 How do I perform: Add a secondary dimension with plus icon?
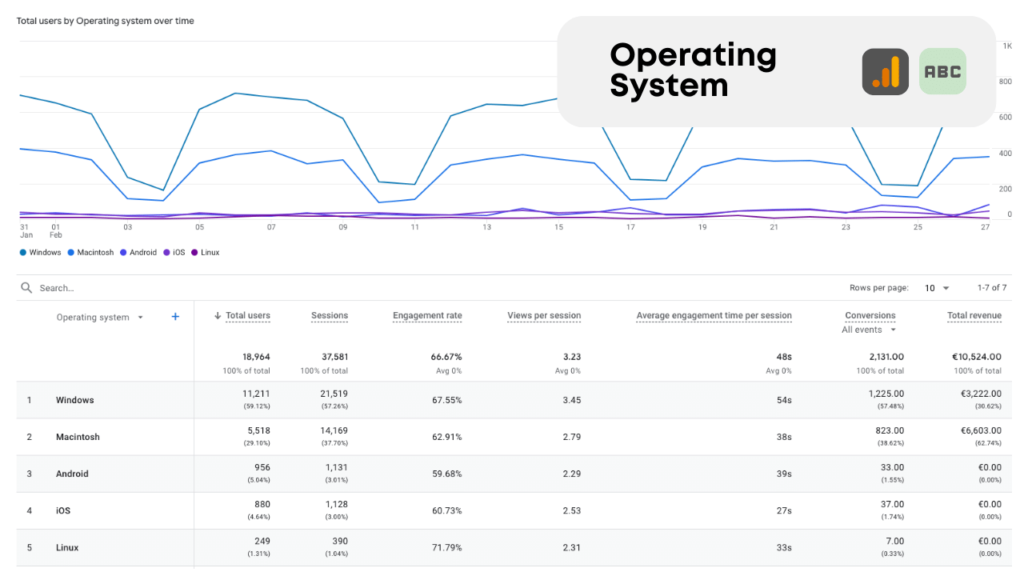click(175, 317)
